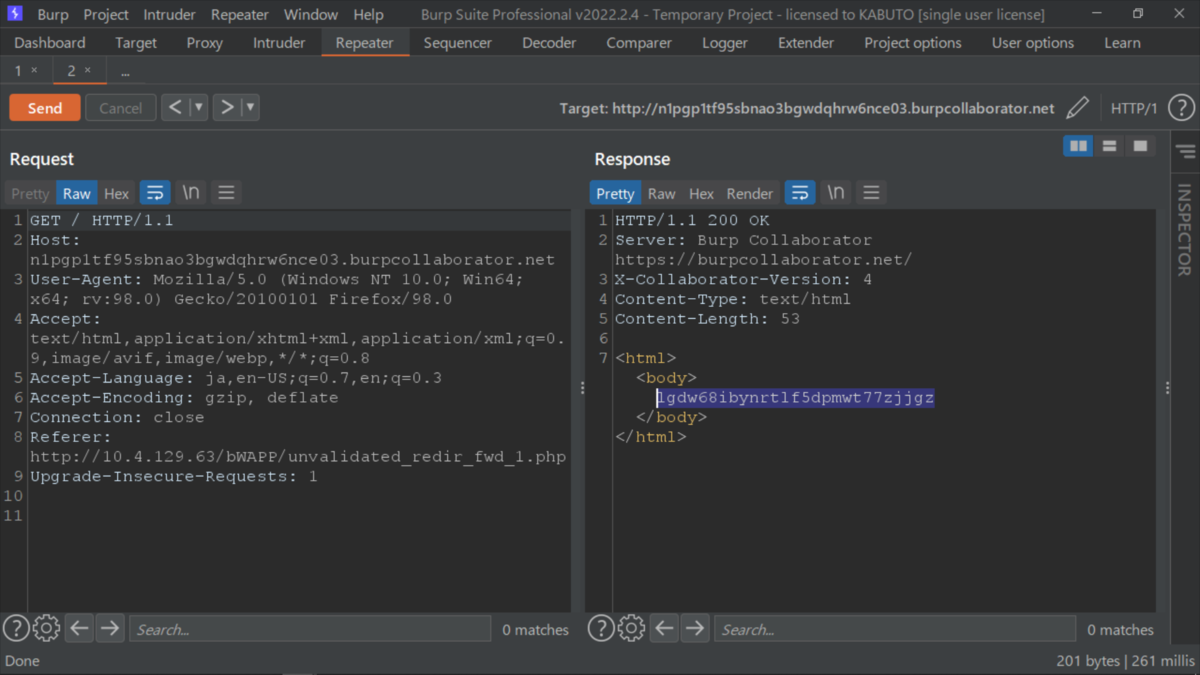
Task: Toggle word wrap icon in Response panel
Action: click(800, 193)
